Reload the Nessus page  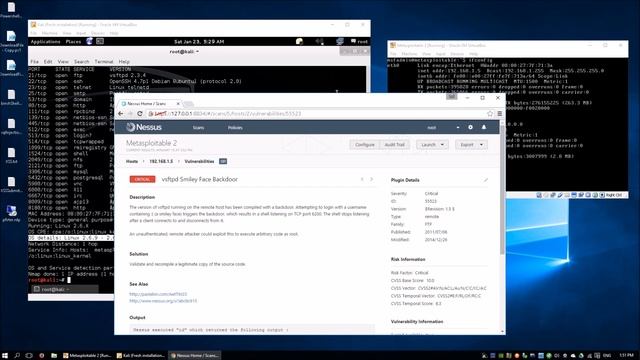pyautogui.click(x=140, y=113)
